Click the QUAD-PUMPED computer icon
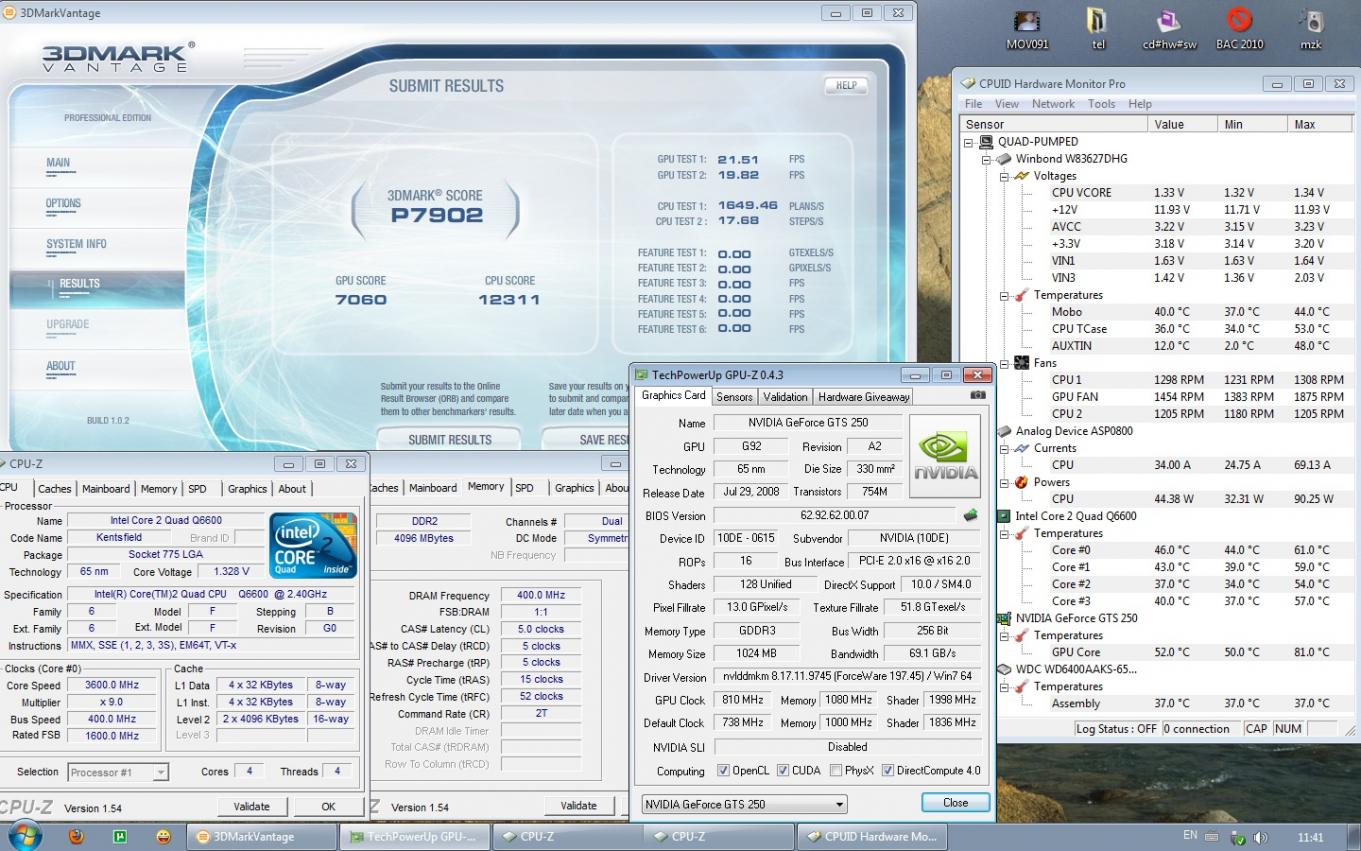This screenshot has width=1361, height=851. click(986, 142)
